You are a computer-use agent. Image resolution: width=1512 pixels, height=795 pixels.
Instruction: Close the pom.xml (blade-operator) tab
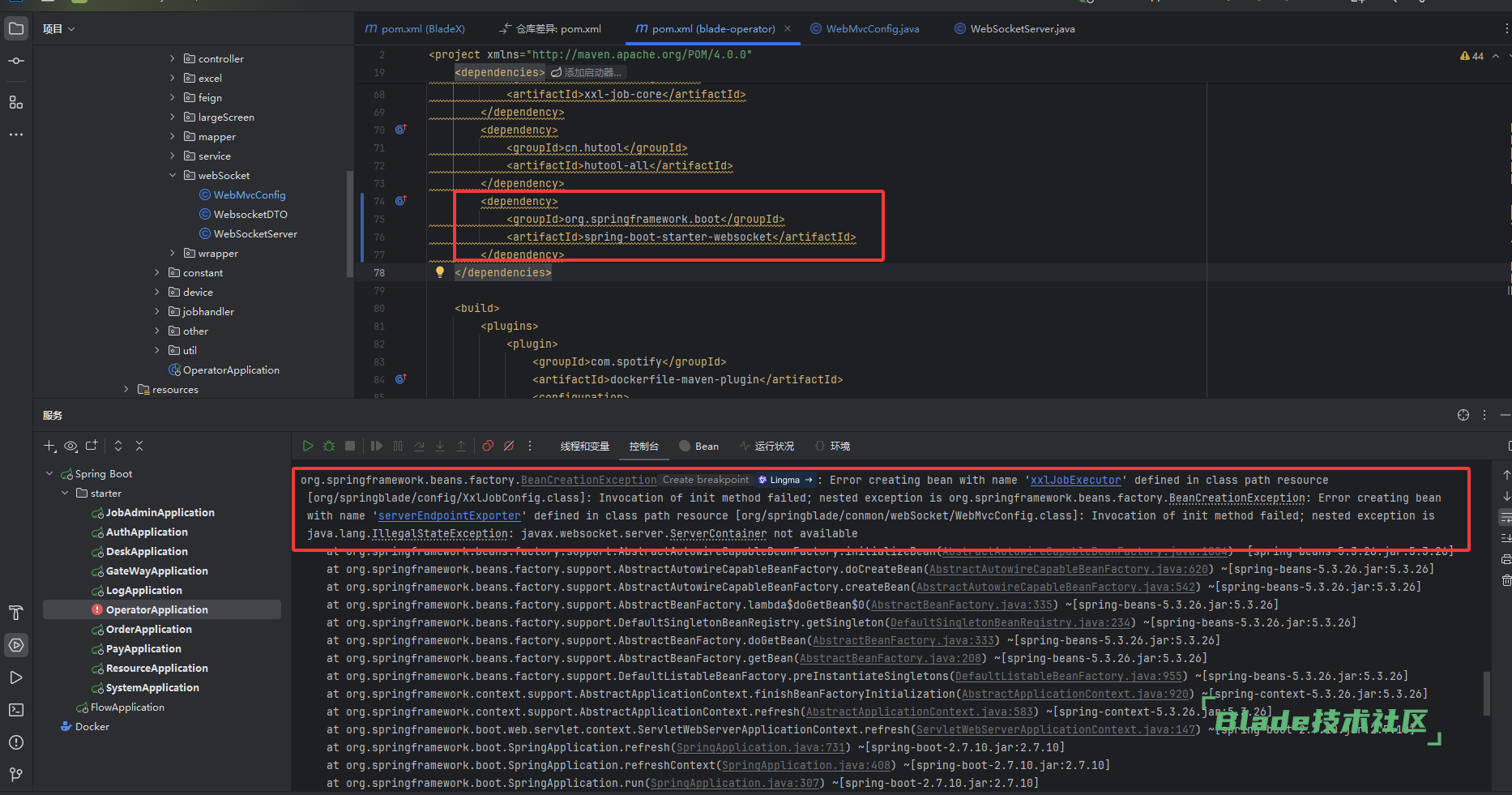point(787,29)
